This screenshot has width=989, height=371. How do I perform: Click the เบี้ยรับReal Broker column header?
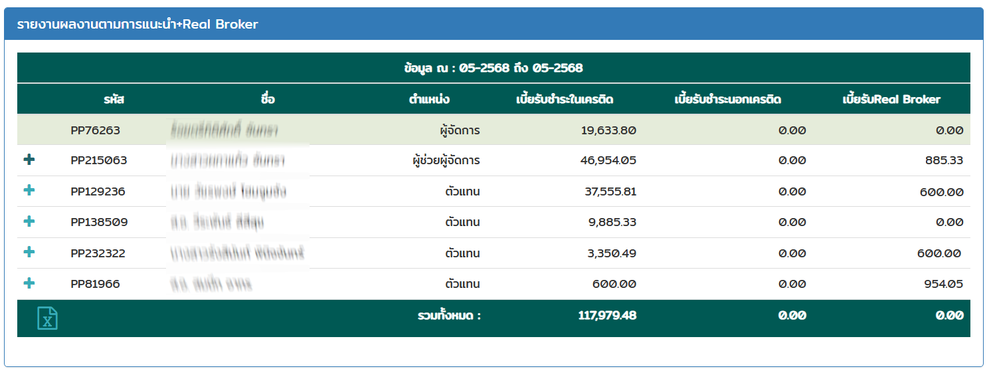tap(891, 100)
